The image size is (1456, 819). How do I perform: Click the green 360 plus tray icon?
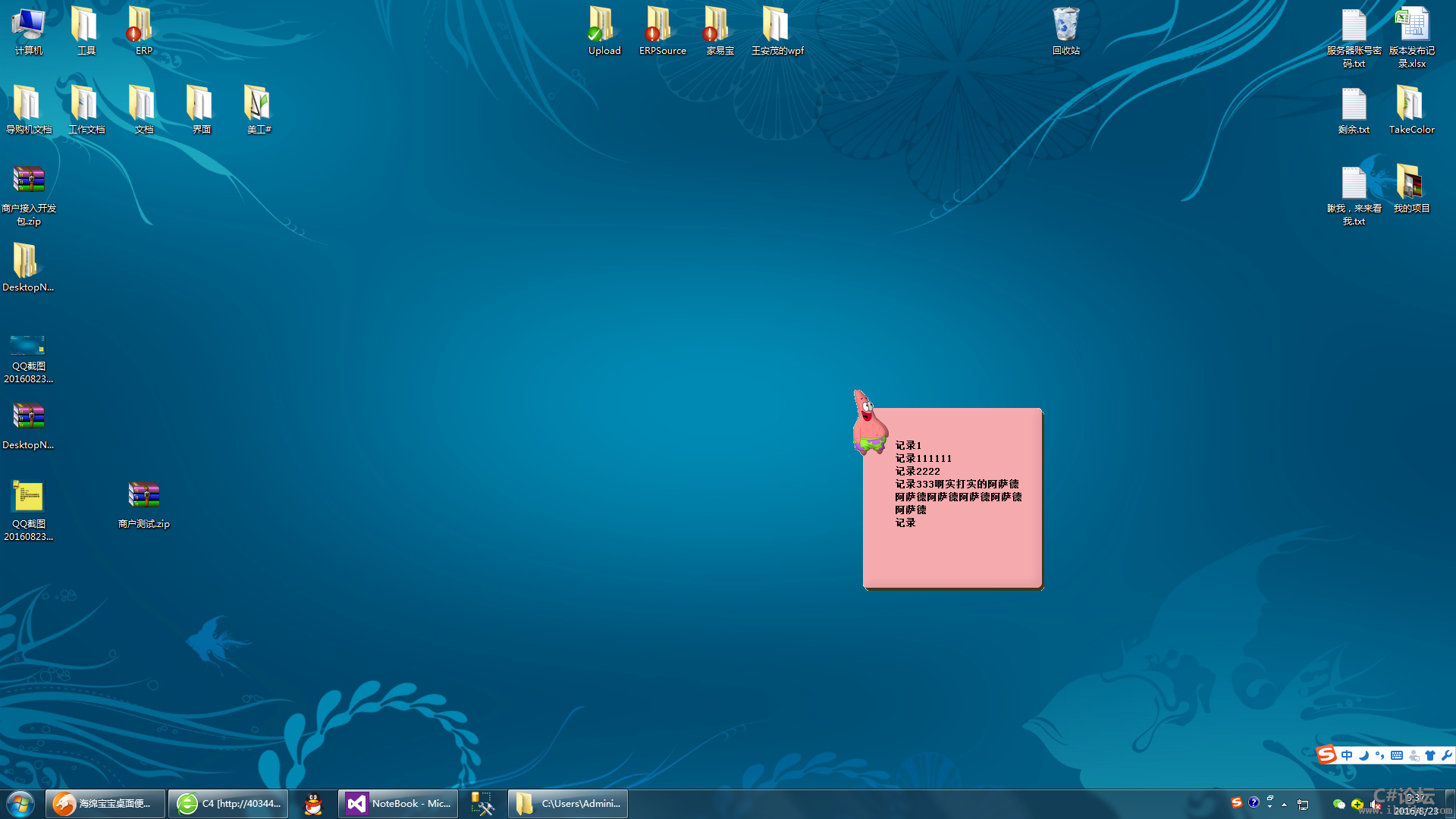1357,805
